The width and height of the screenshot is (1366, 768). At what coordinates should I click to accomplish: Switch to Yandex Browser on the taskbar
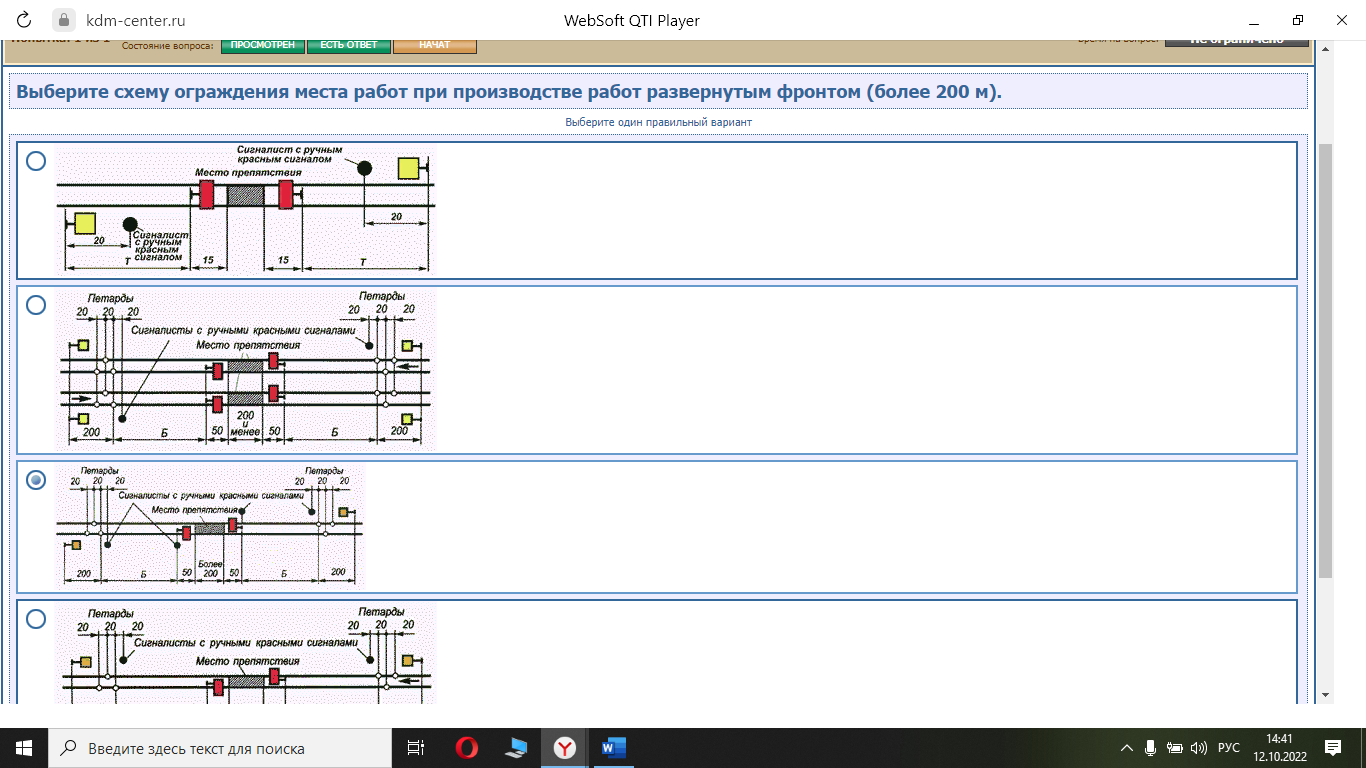click(x=565, y=748)
